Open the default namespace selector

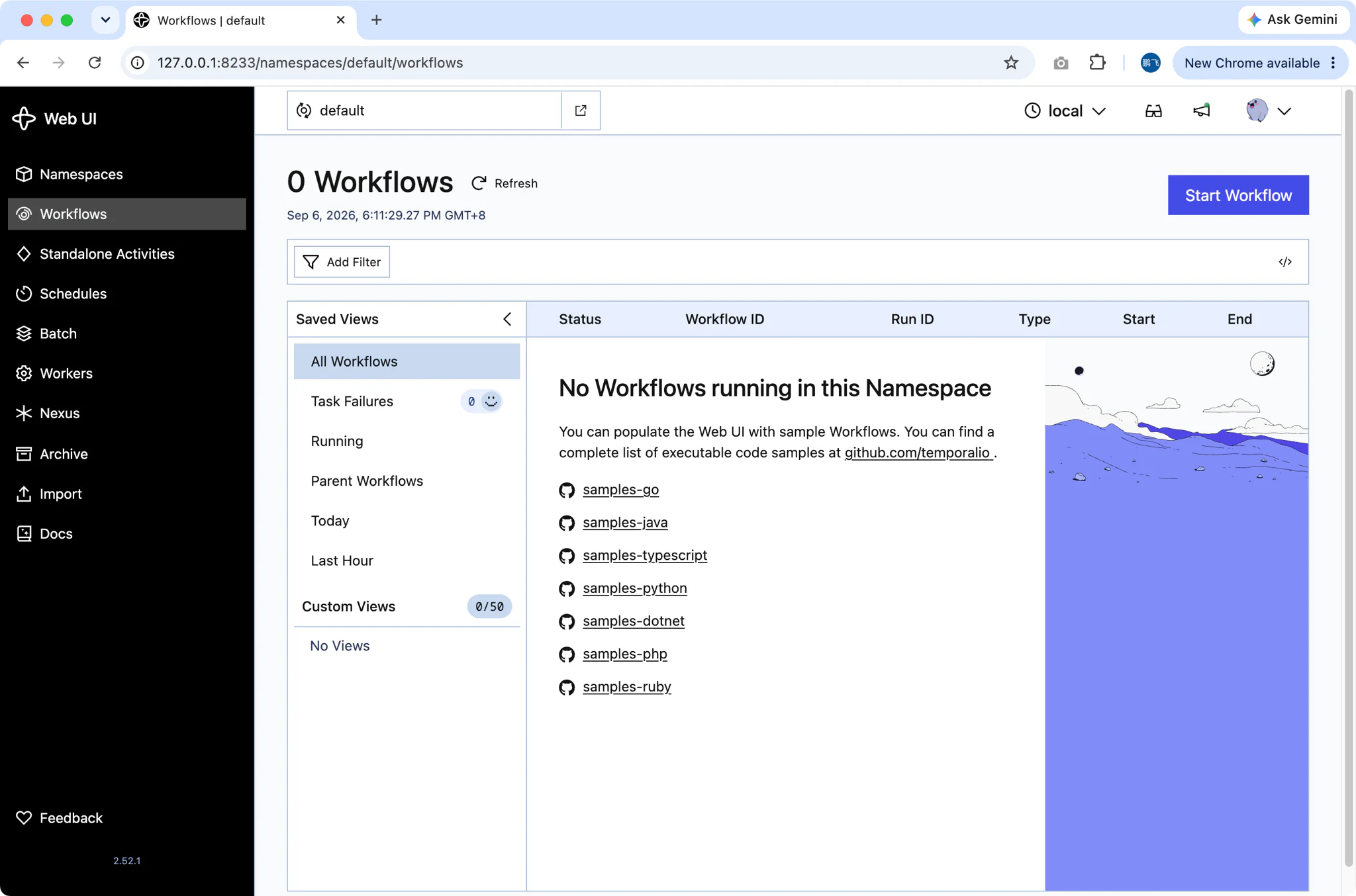(x=424, y=111)
